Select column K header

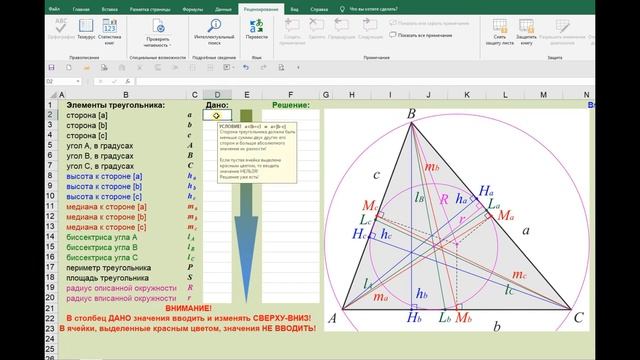tap(467, 95)
